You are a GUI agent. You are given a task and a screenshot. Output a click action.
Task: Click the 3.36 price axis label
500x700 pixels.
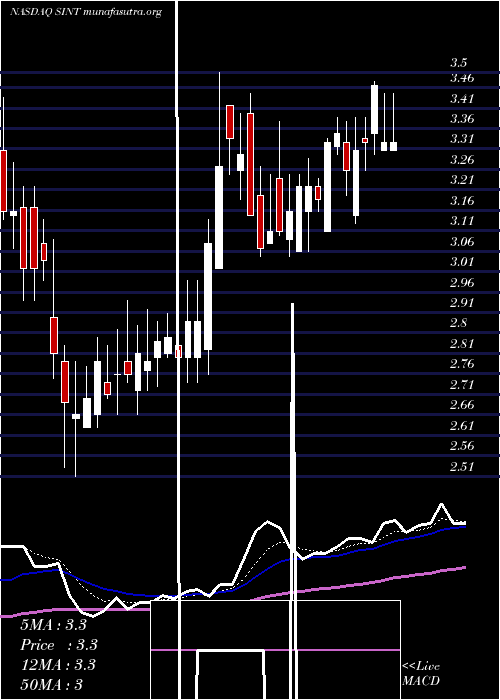coord(462,119)
